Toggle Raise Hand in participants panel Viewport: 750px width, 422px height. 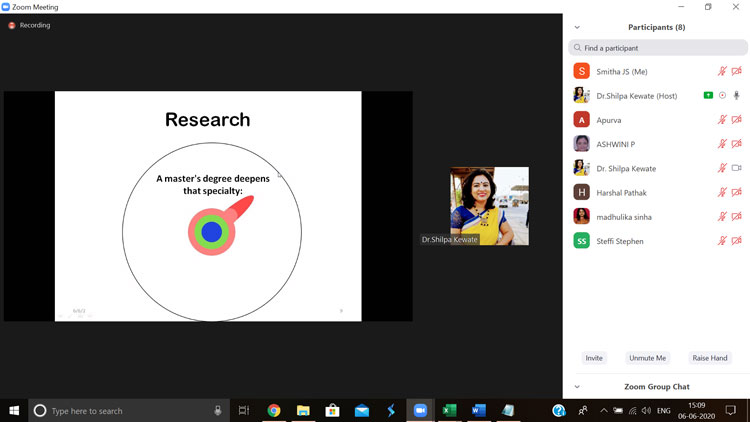[x=710, y=358]
